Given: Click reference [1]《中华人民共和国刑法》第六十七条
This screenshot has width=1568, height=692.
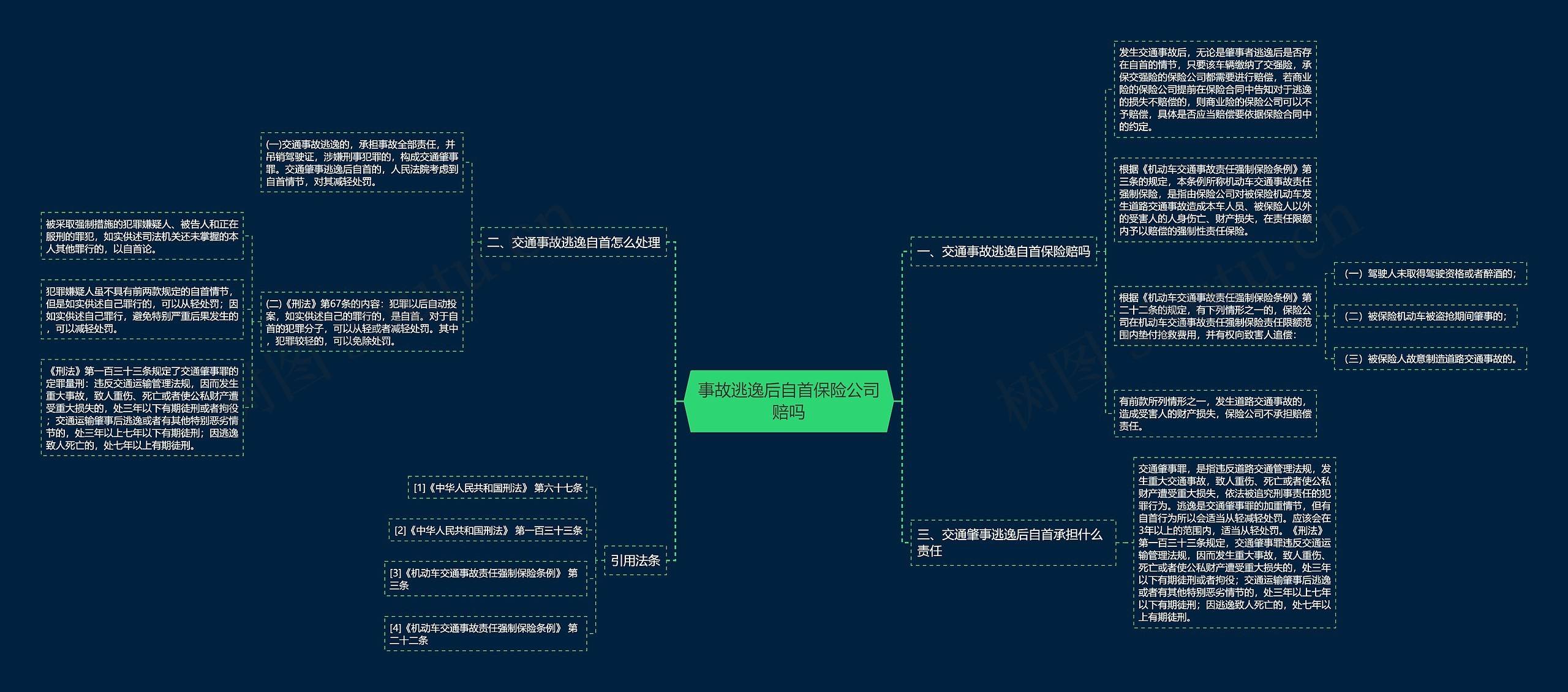Looking at the screenshot, I should (497, 488).
